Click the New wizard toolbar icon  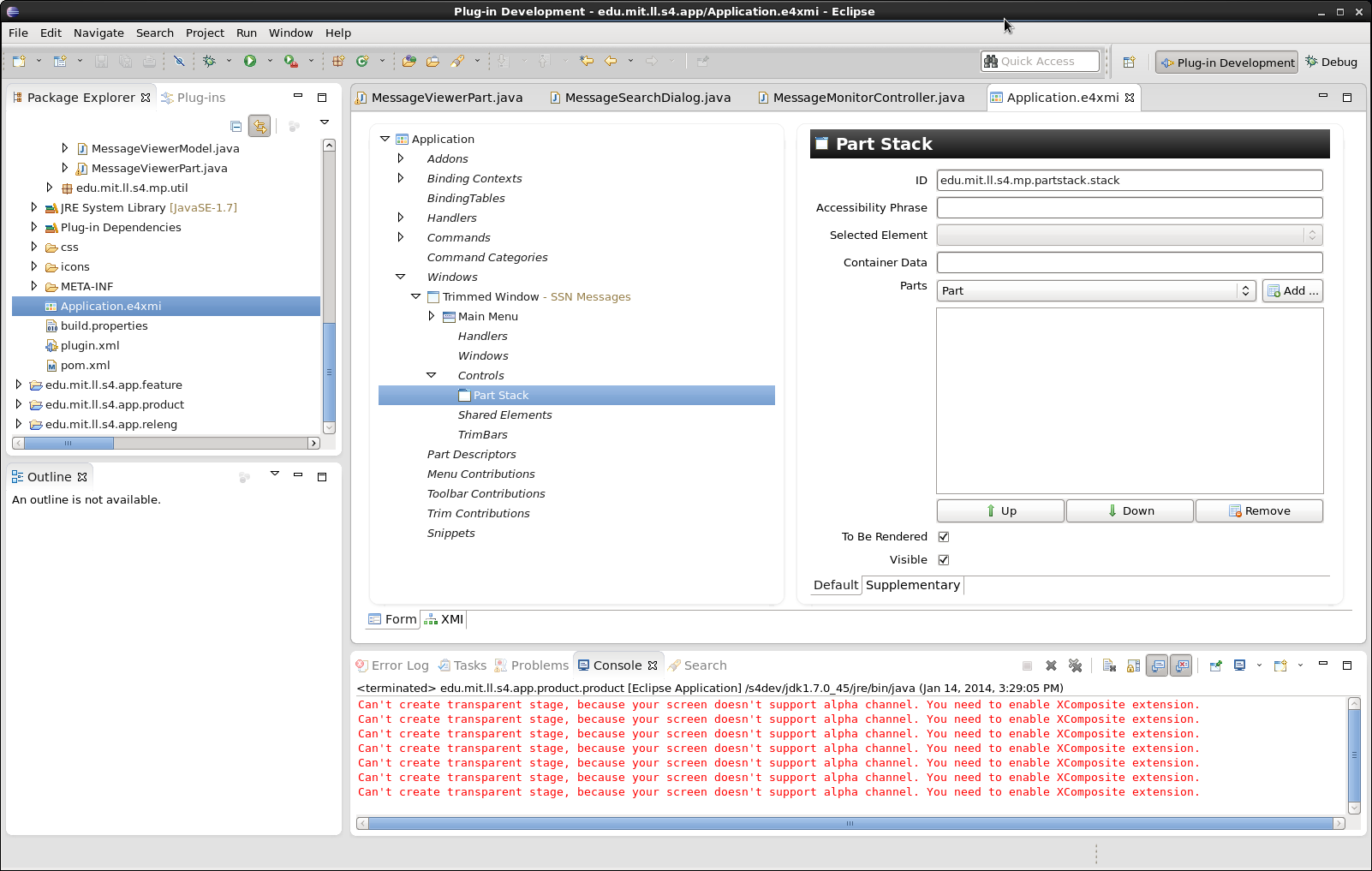pos(19,61)
